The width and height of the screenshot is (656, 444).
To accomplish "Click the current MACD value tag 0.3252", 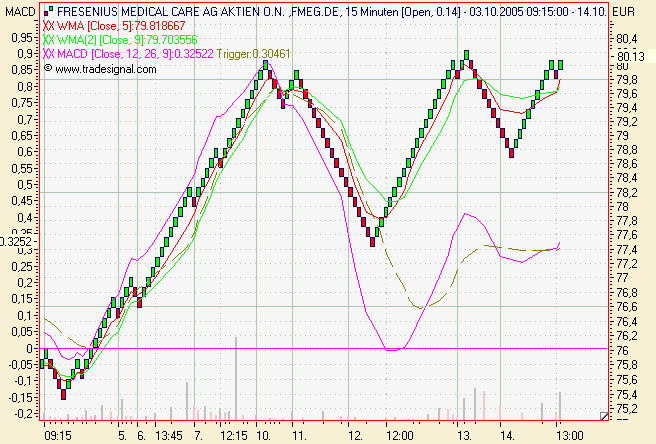I will 16,241.
